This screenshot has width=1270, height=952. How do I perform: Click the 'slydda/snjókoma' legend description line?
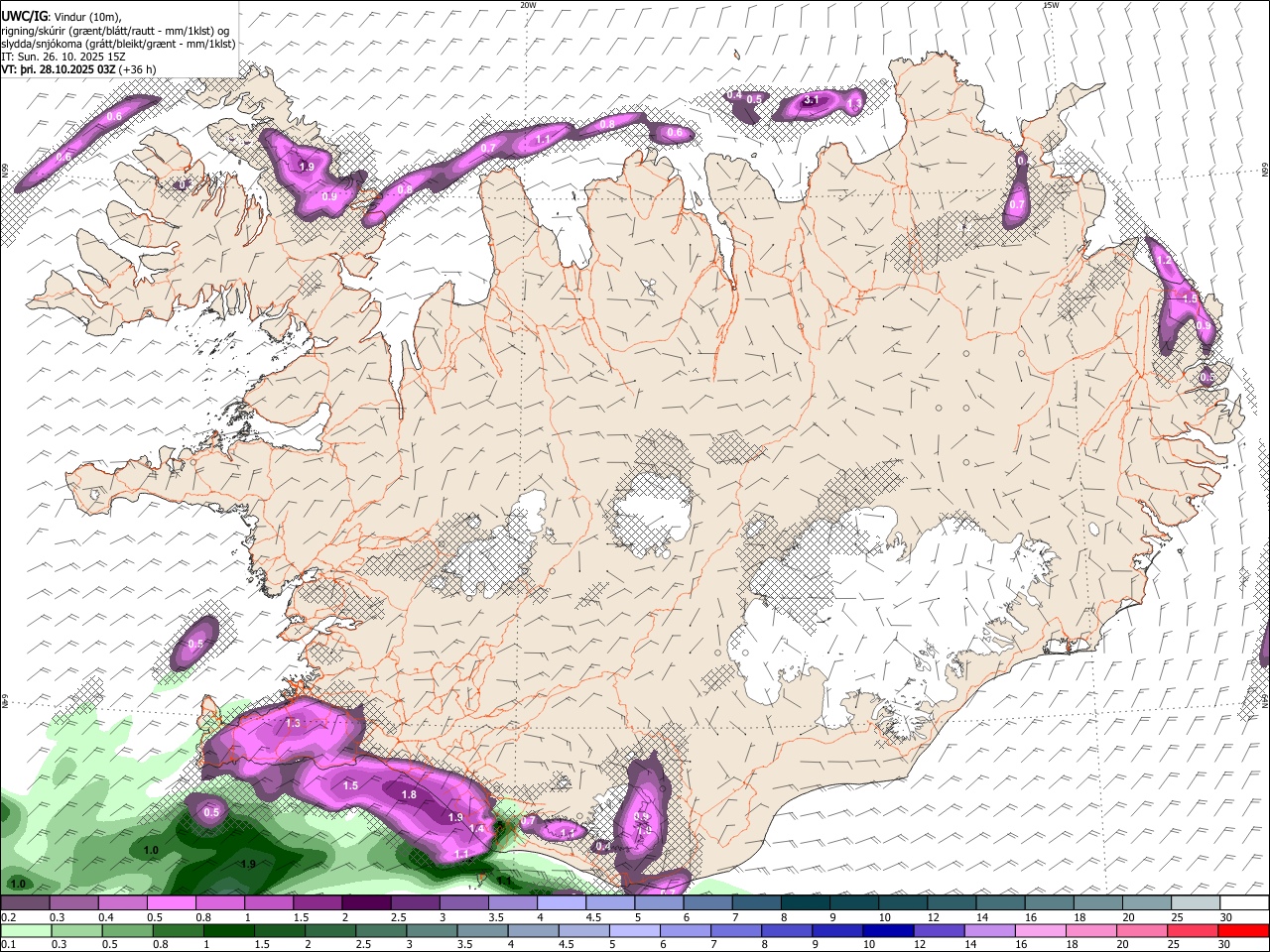[118, 44]
